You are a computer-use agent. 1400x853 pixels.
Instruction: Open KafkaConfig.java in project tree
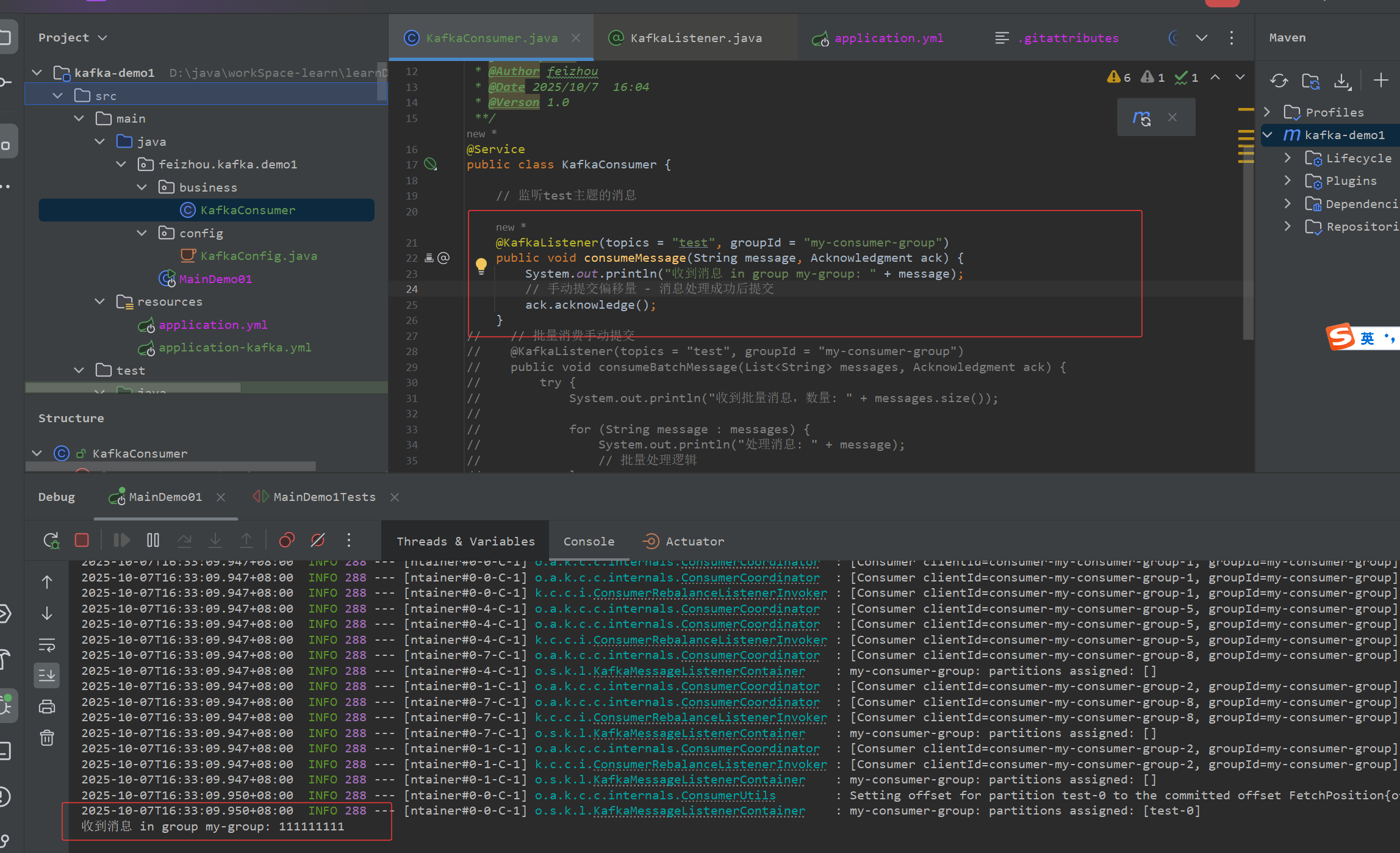click(259, 256)
